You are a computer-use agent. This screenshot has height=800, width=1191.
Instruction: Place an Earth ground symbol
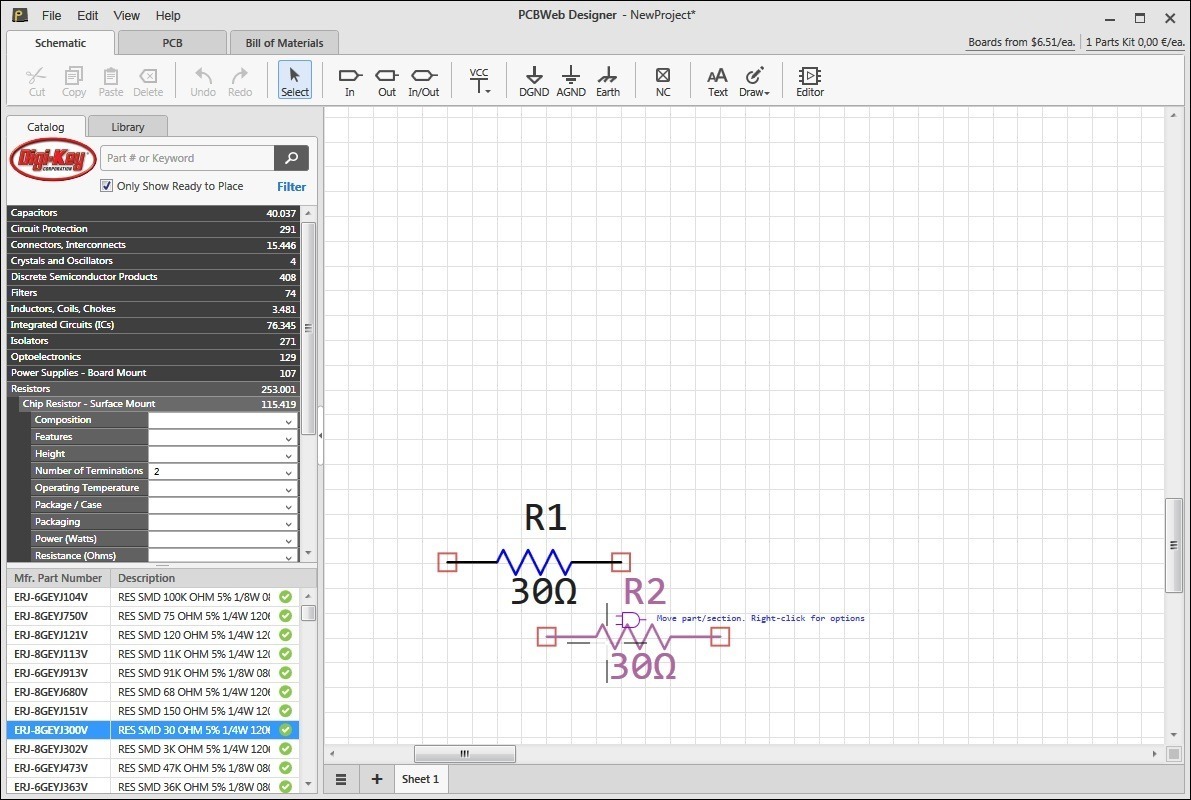(608, 81)
